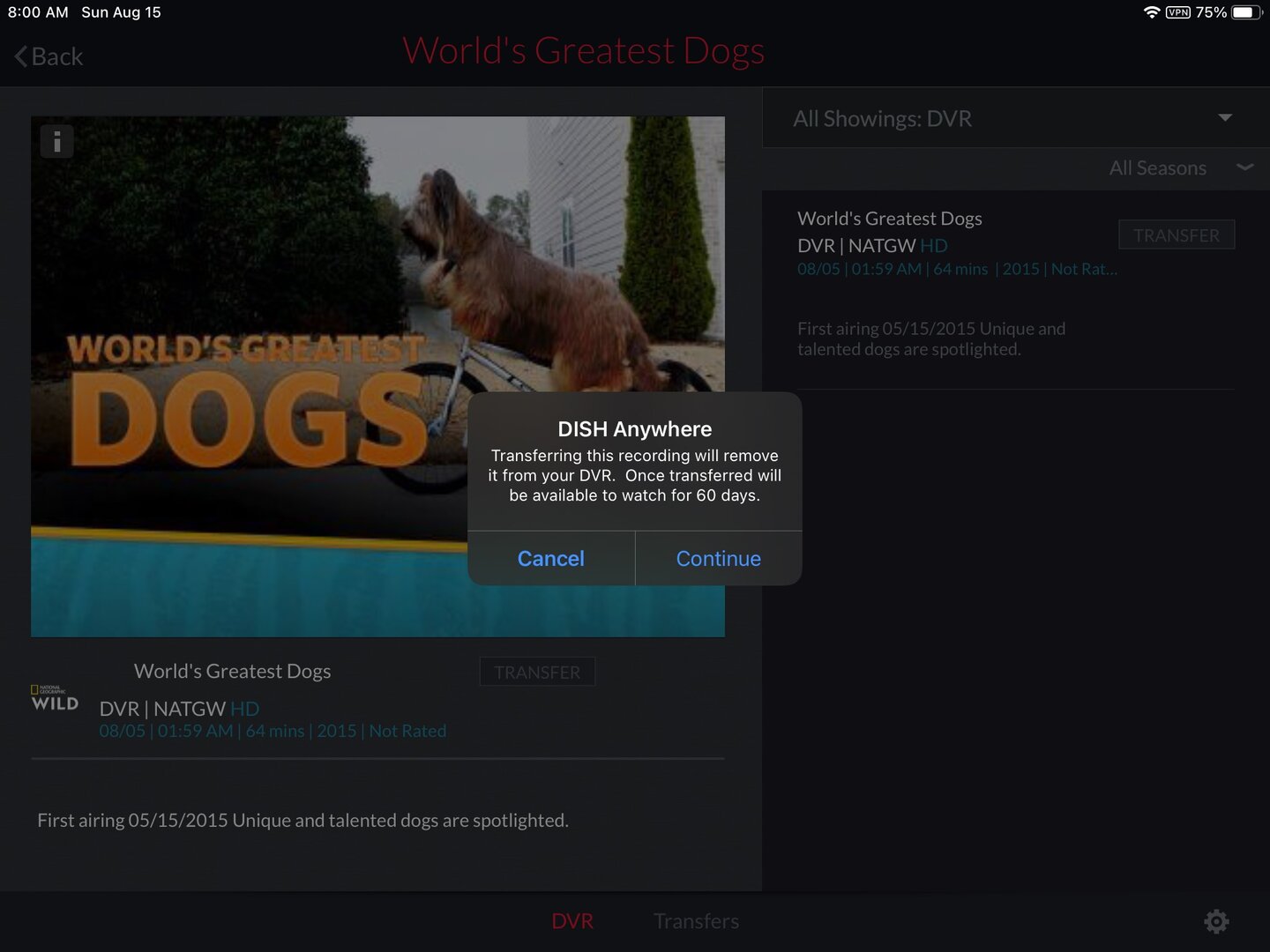This screenshot has height=952, width=1270.
Task: Continue with the recording transfer
Action: coord(719,559)
